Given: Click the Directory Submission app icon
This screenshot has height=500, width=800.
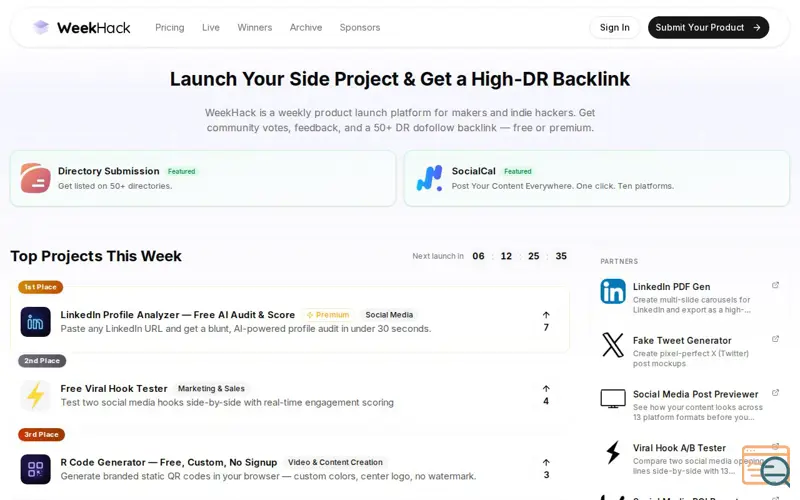Looking at the screenshot, I should [35, 178].
